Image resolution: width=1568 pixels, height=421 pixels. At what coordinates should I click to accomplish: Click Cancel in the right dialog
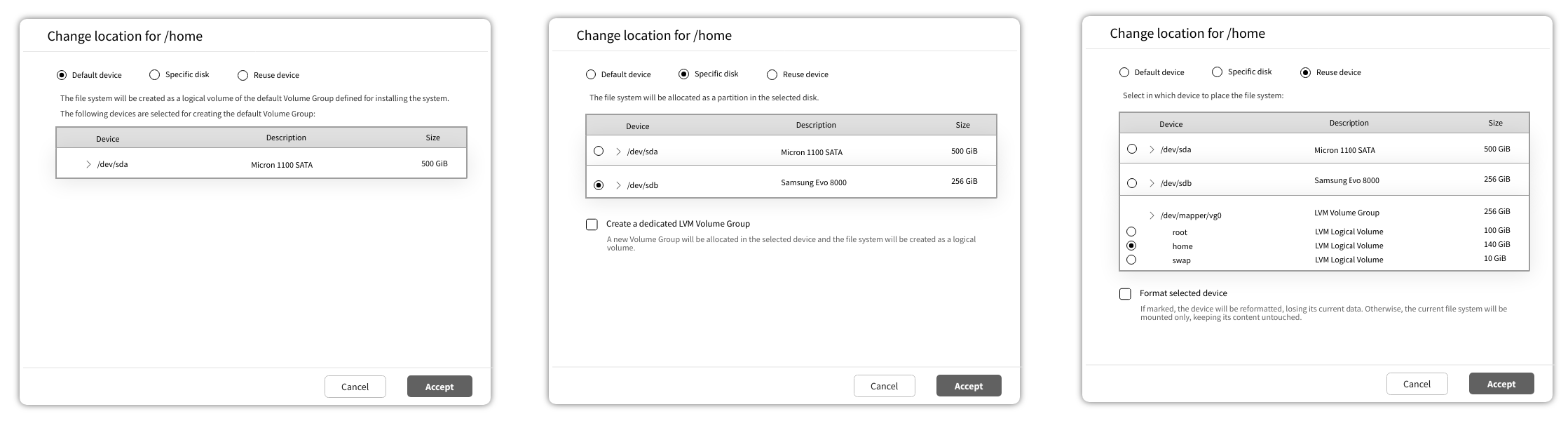1417,384
